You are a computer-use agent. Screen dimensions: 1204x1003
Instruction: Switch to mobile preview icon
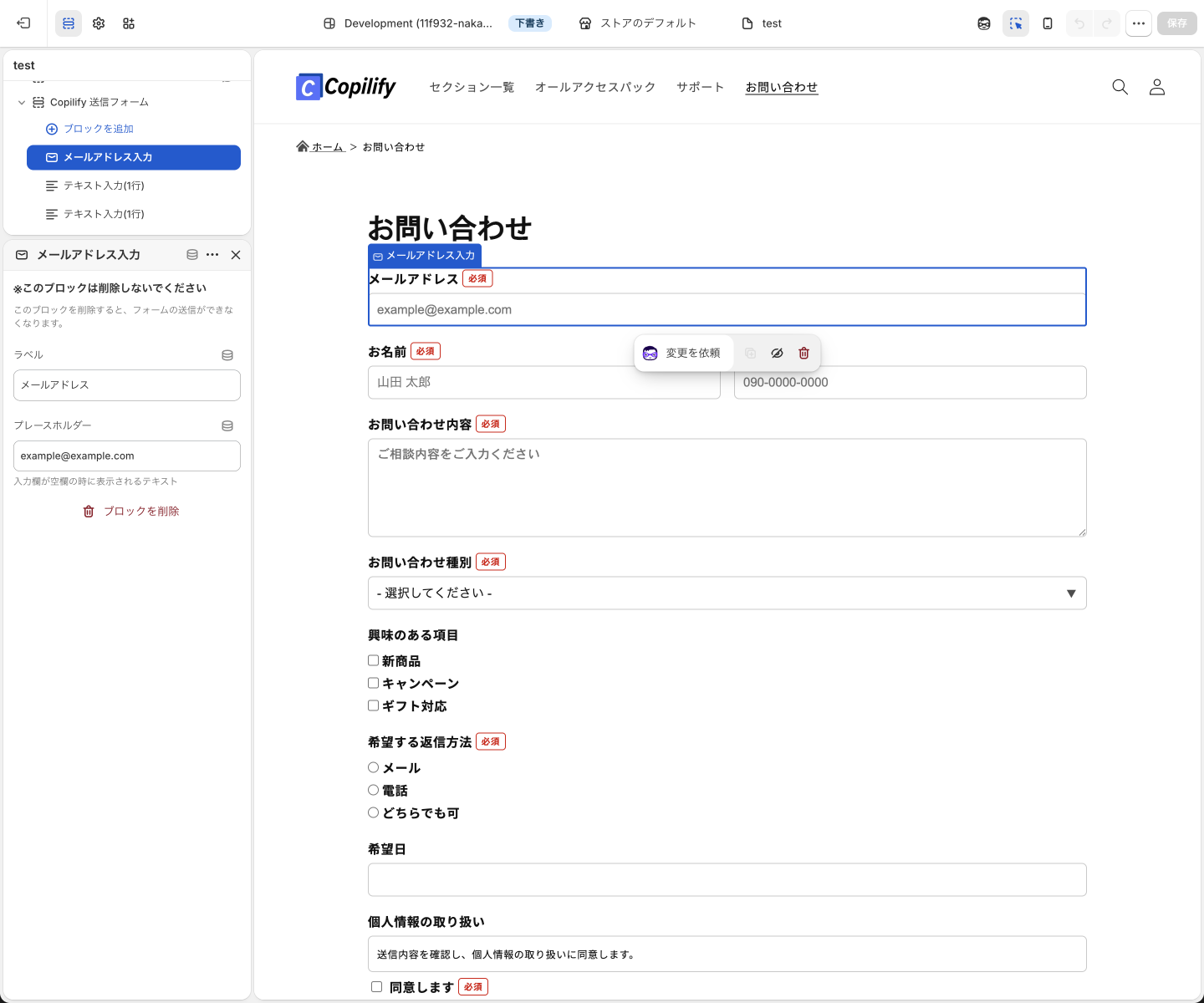pyautogui.click(x=1048, y=23)
